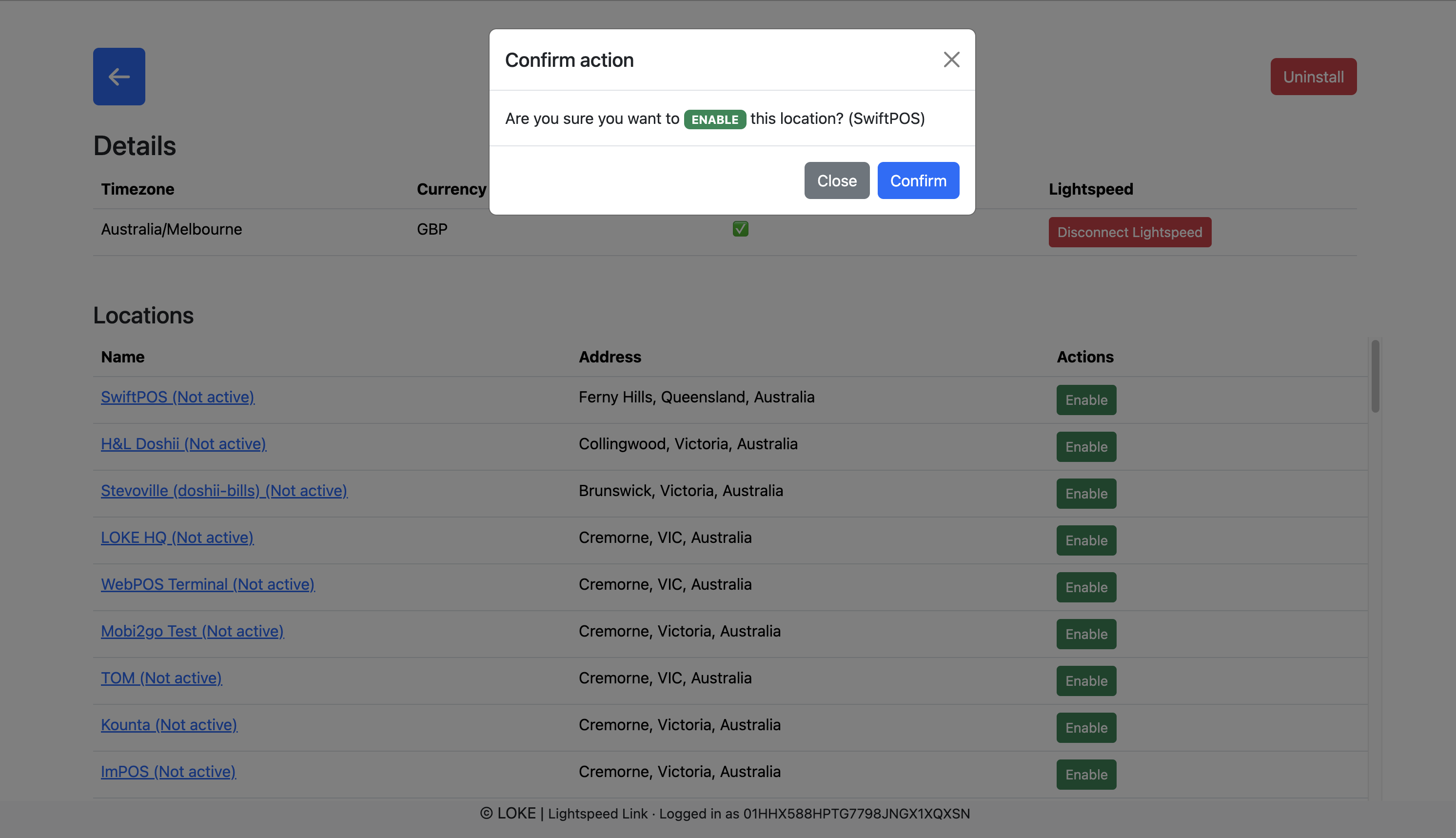Viewport: 1456px width, 838px height.
Task: Click the Timezone column header
Action: click(138, 189)
